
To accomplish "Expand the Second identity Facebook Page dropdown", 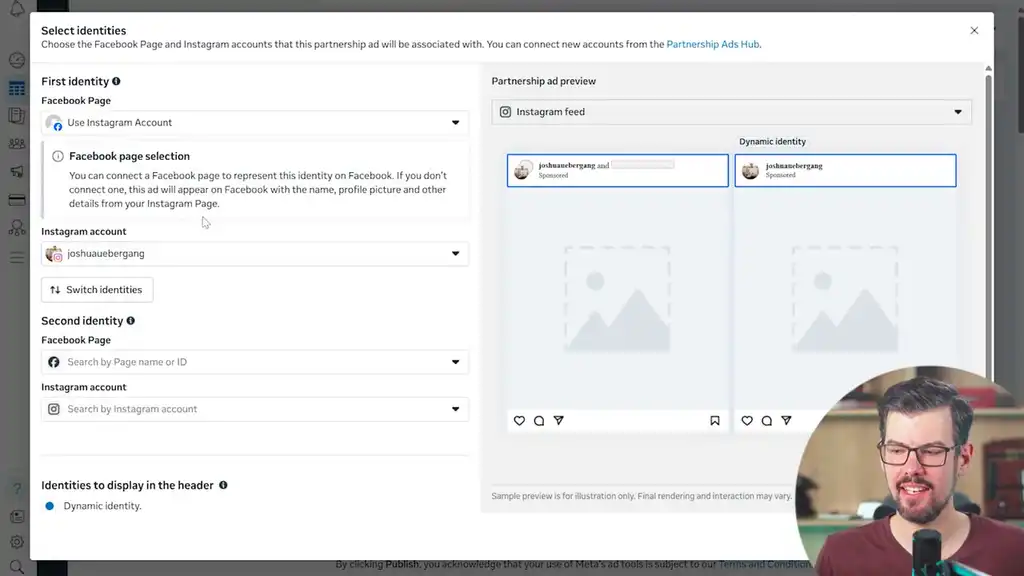I will [x=256, y=362].
